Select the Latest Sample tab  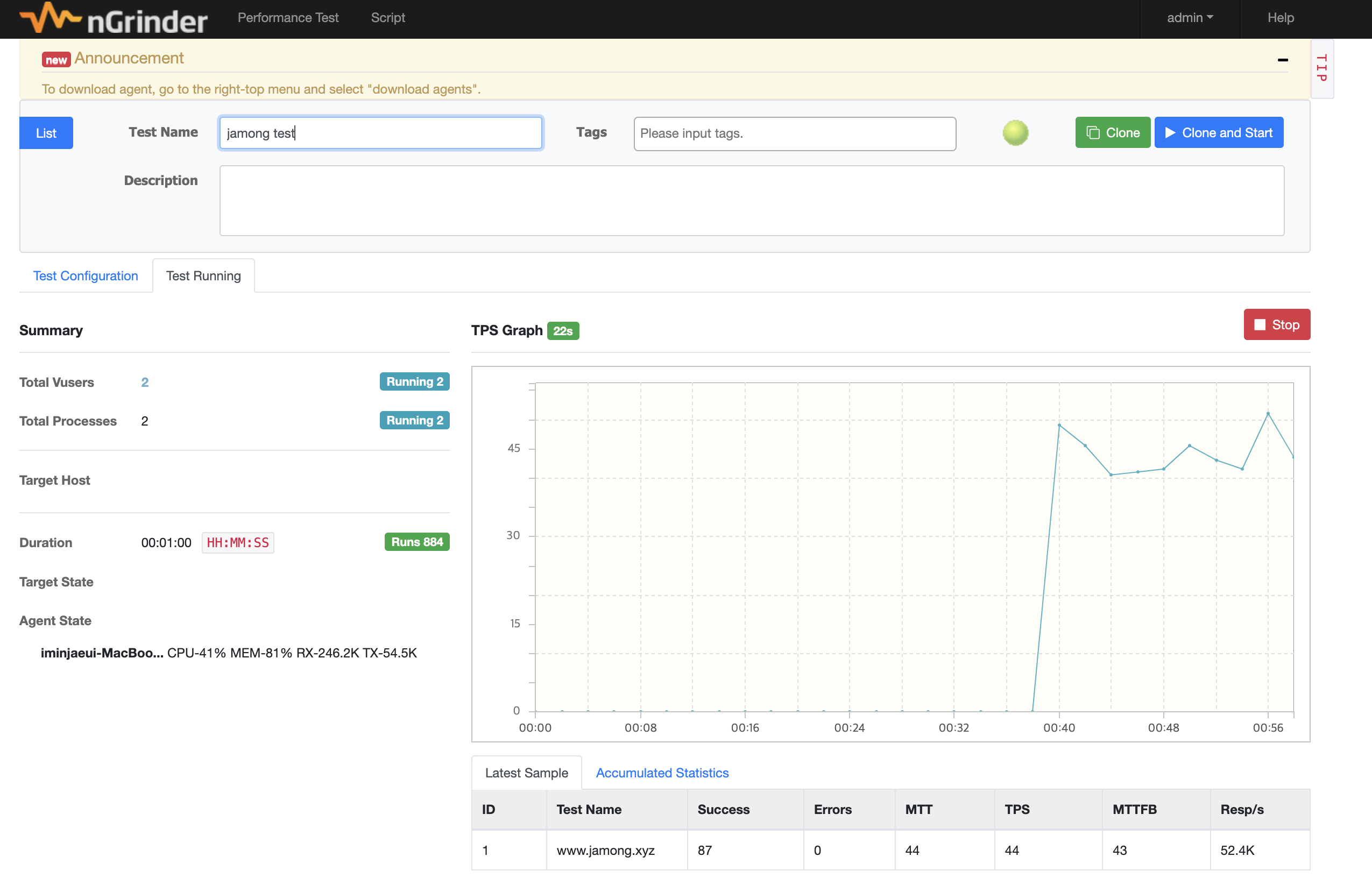[526, 773]
